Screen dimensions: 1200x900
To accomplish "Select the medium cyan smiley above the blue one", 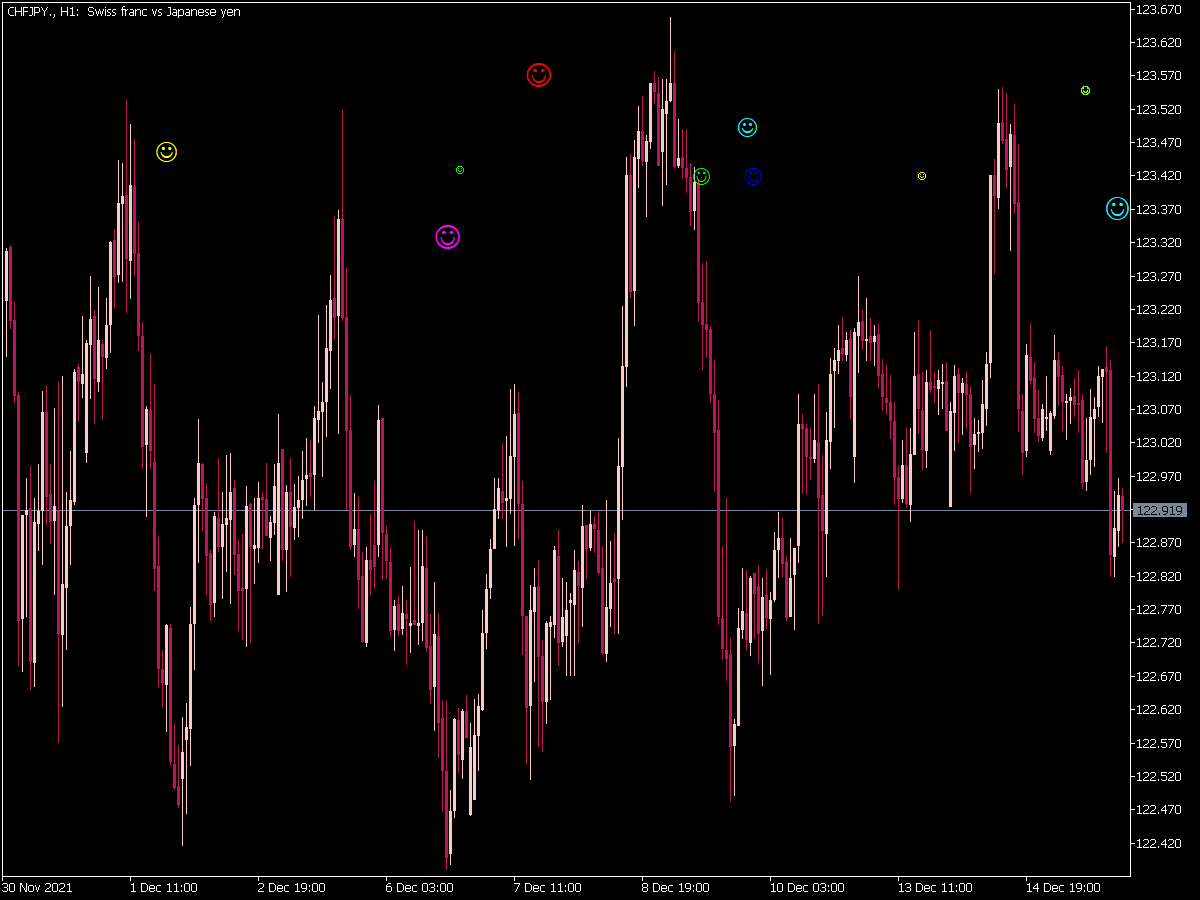I will coord(747,127).
